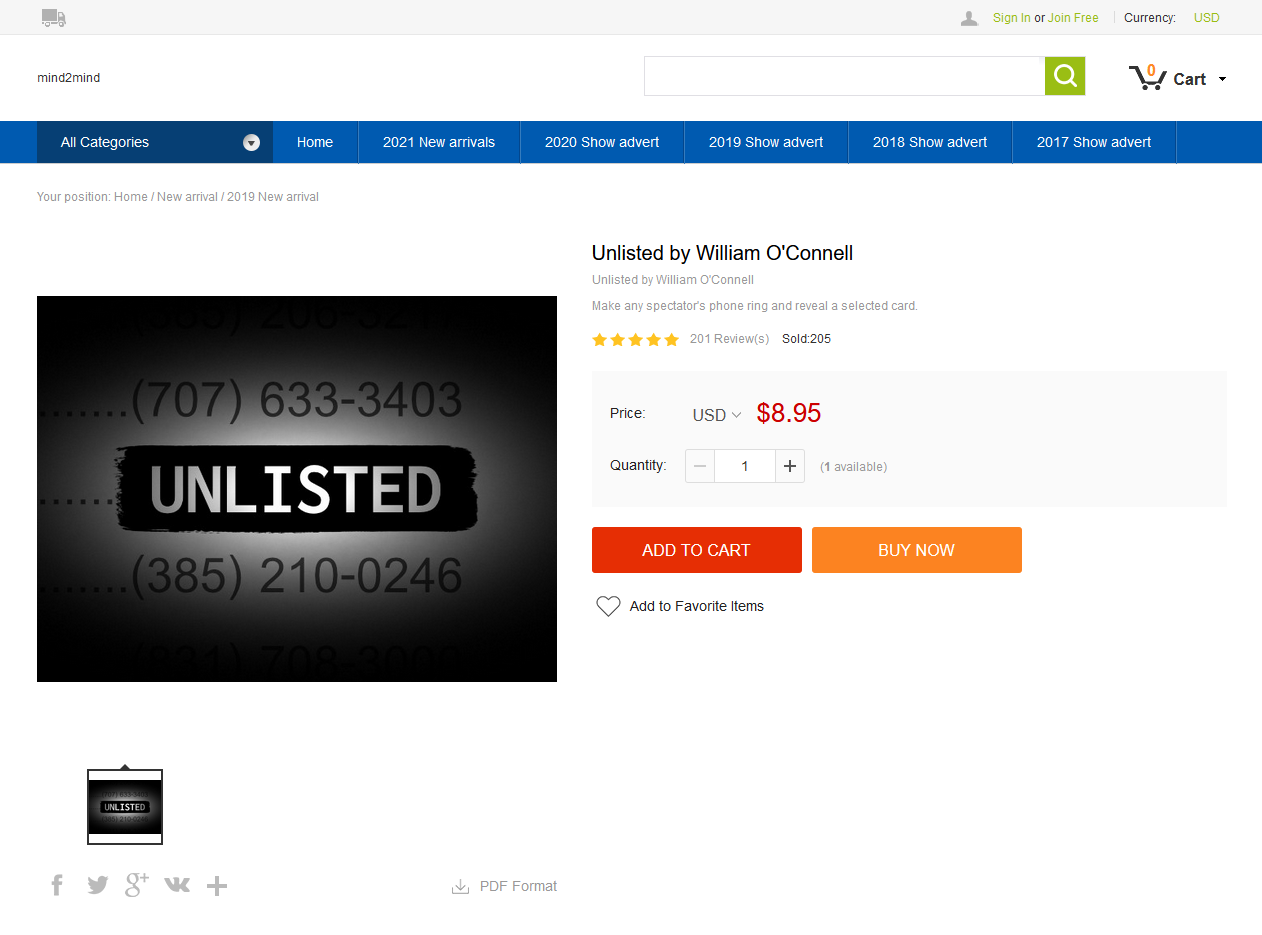This screenshot has height=935, width=1262.
Task: Click the green search magnifier button
Action: pos(1065,76)
